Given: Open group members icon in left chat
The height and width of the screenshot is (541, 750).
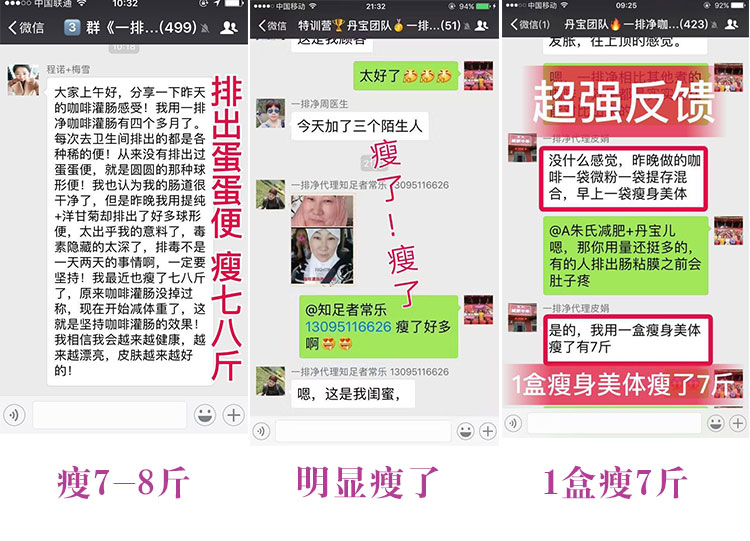Looking at the screenshot, I should tap(229, 27).
